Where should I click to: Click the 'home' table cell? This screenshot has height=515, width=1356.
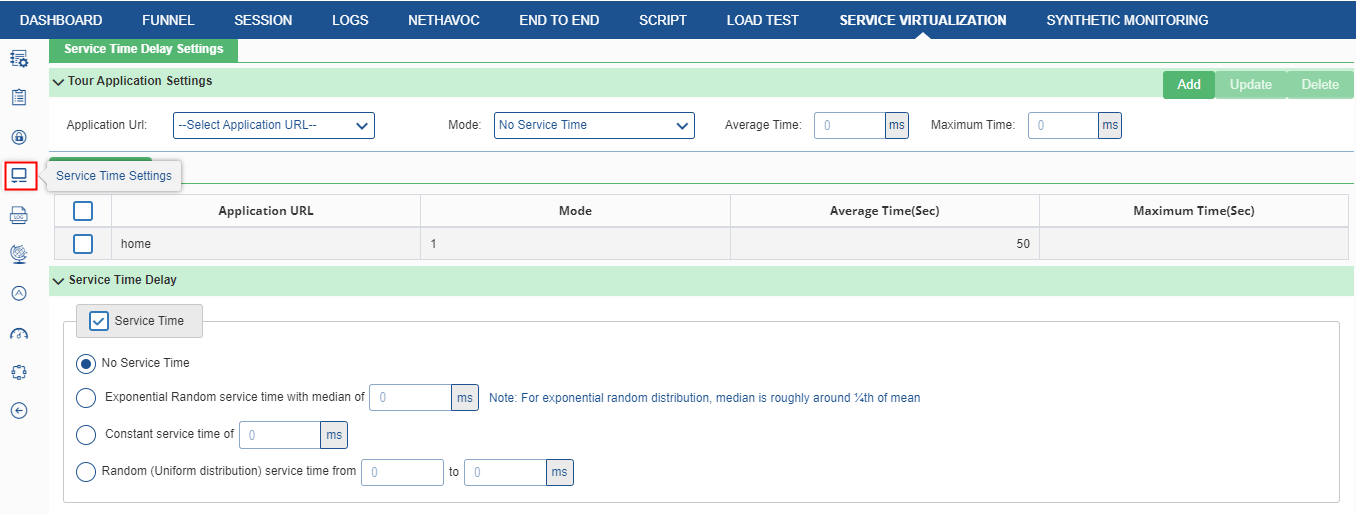click(266, 244)
